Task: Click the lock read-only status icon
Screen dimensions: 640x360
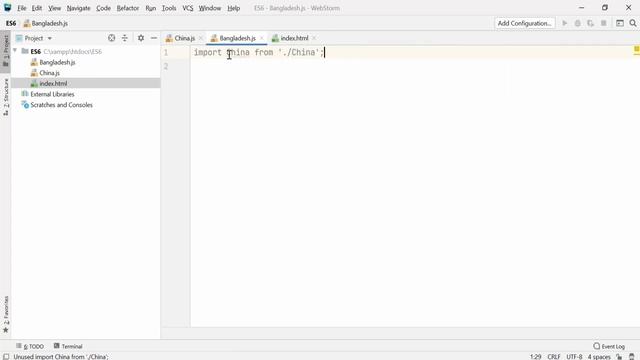Action: (619, 356)
